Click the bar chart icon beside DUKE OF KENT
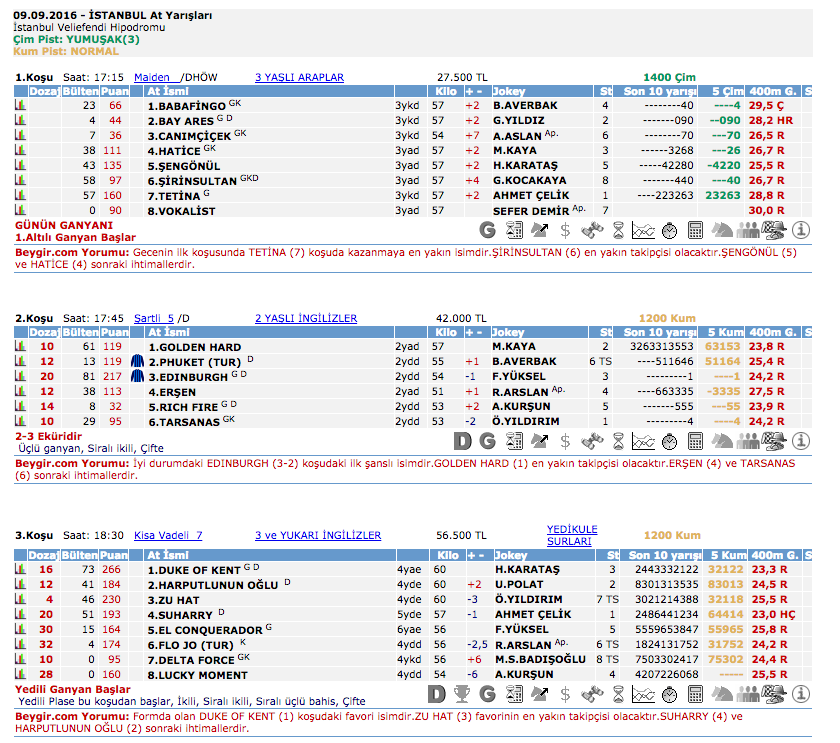Viewport: 840px width, 743px height. point(19,569)
